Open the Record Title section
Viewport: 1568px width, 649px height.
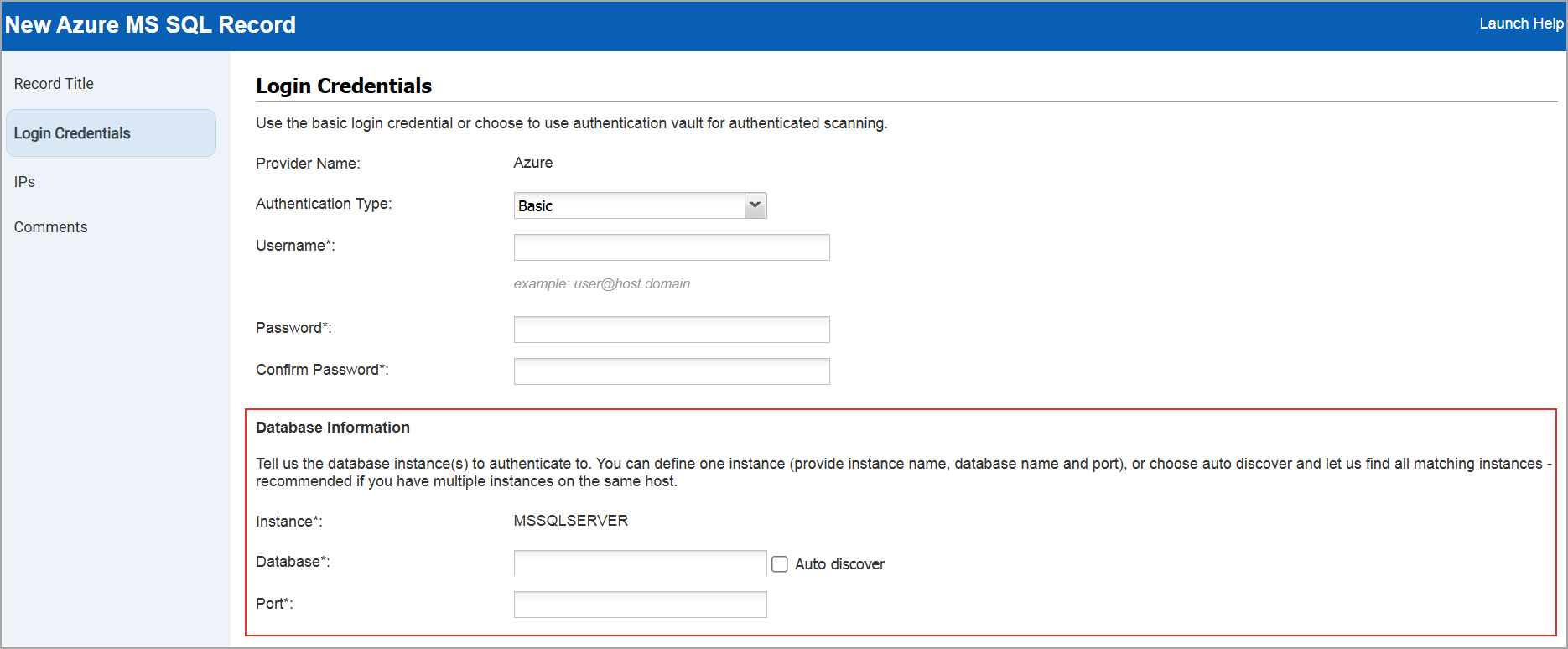coord(54,84)
